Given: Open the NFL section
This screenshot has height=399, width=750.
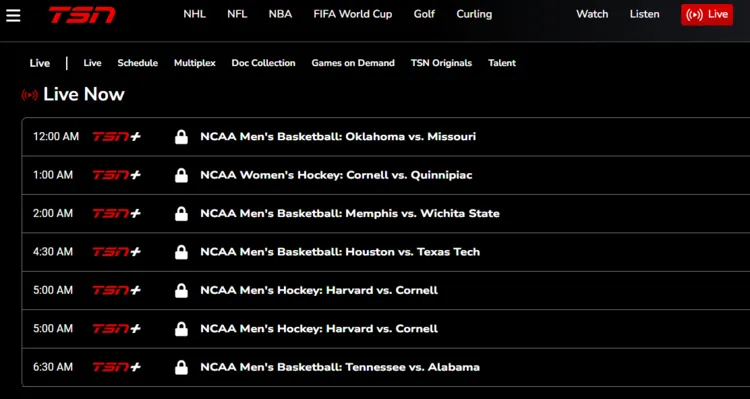Looking at the screenshot, I should (x=237, y=14).
